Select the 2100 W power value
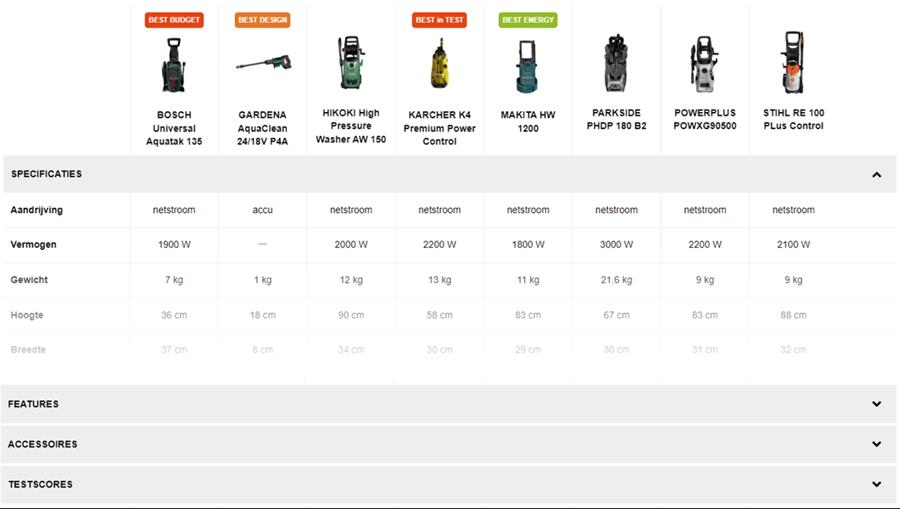 793,244
